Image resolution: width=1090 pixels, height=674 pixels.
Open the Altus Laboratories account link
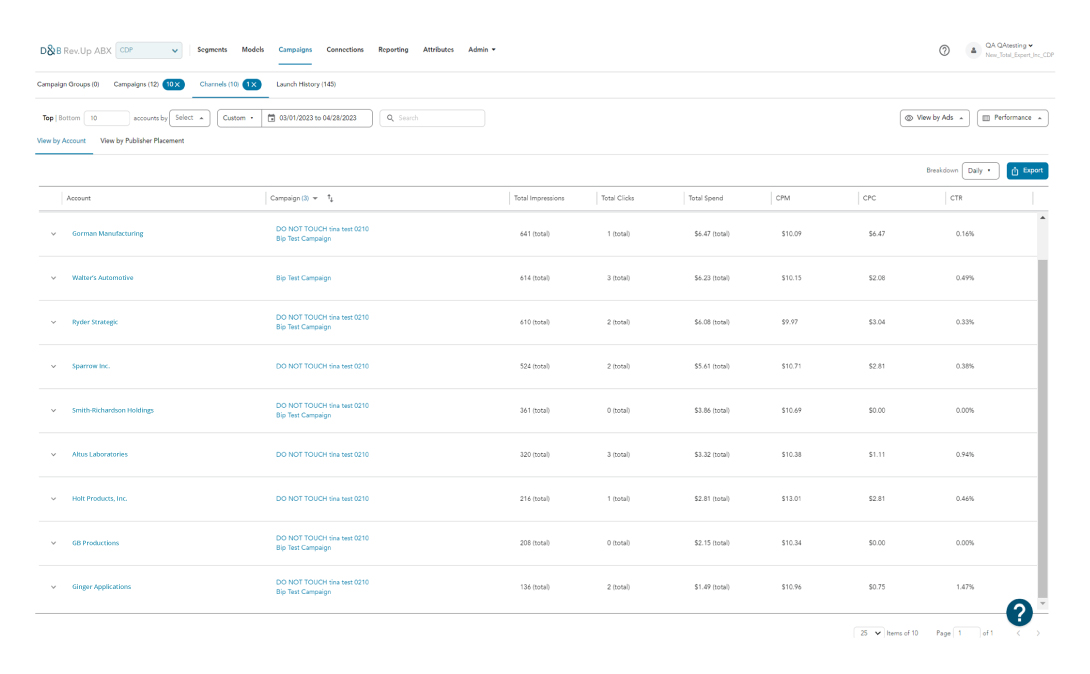coord(100,454)
